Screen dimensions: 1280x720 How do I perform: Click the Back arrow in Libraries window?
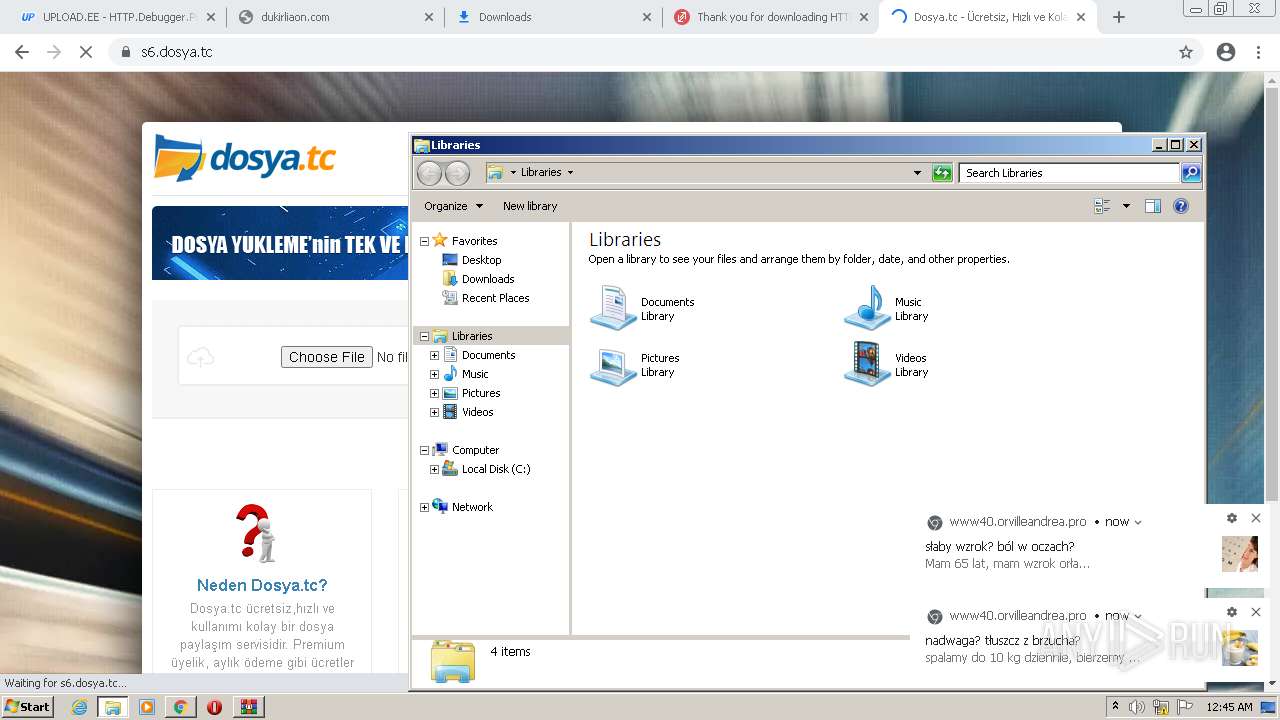429,173
